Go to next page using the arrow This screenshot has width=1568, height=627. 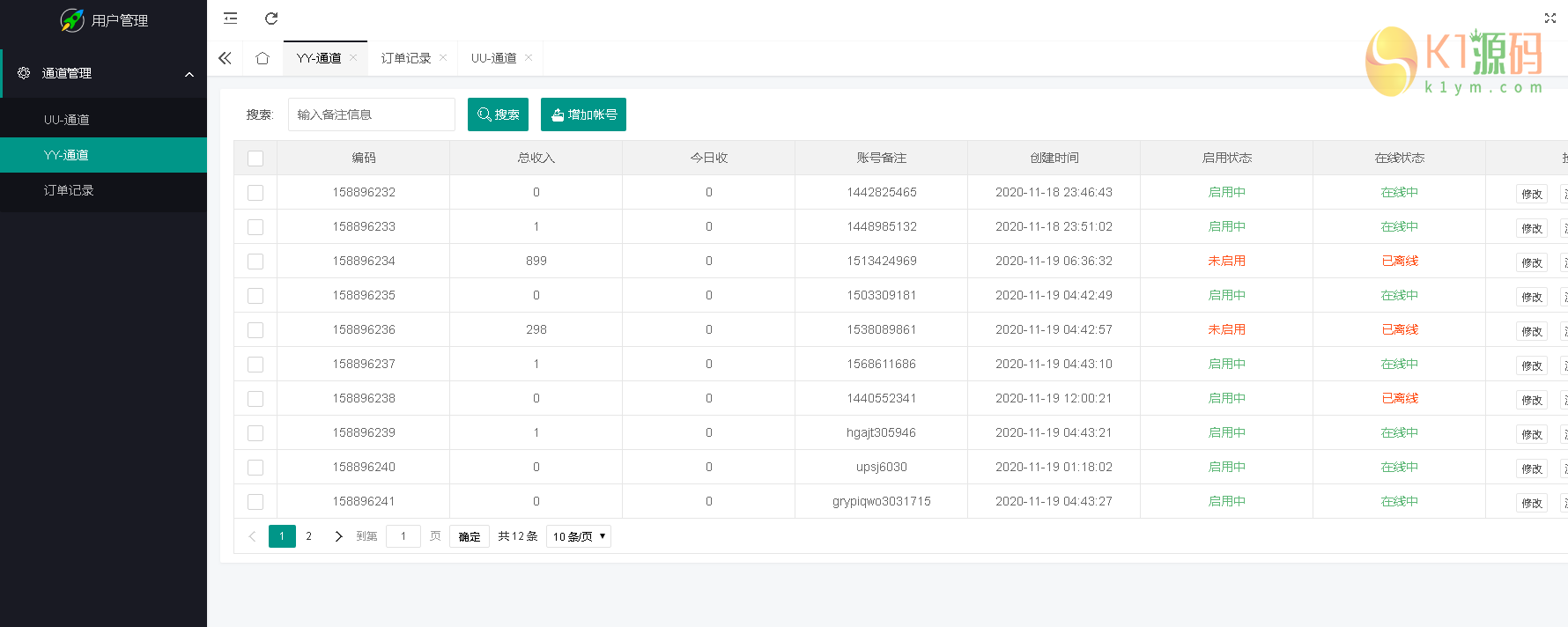click(x=338, y=536)
